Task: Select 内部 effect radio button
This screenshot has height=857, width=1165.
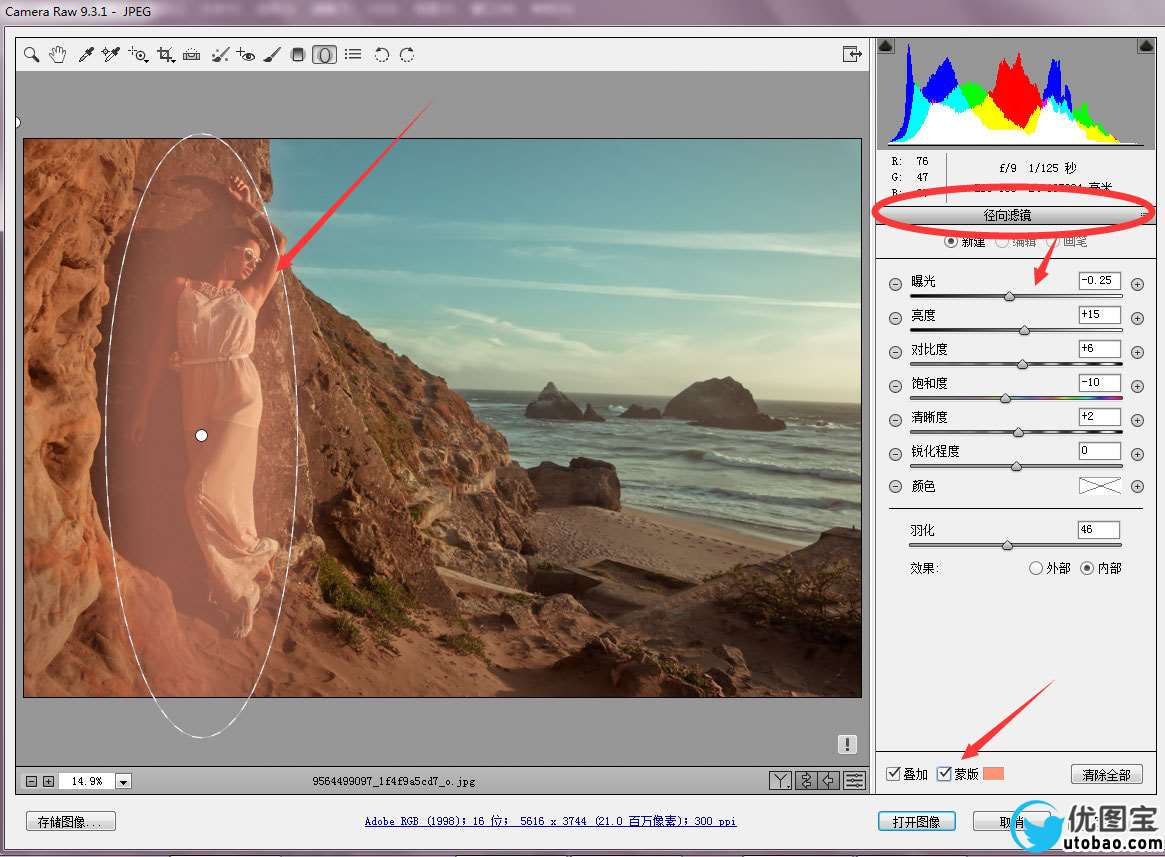Action: (x=1087, y=568)
